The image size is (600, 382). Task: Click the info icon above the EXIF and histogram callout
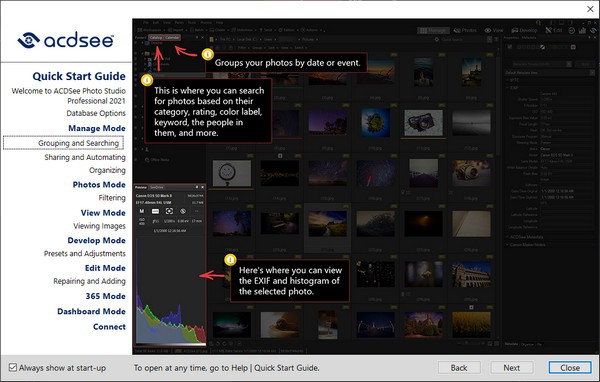[230, 260]
